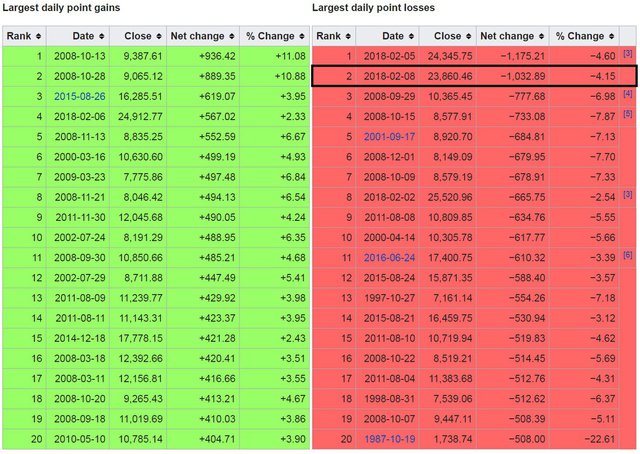640x454 pixels.
Task: Click reference [5] beside 2008-10-15 row
Action: pyautogui.click(x=627, y=114)
